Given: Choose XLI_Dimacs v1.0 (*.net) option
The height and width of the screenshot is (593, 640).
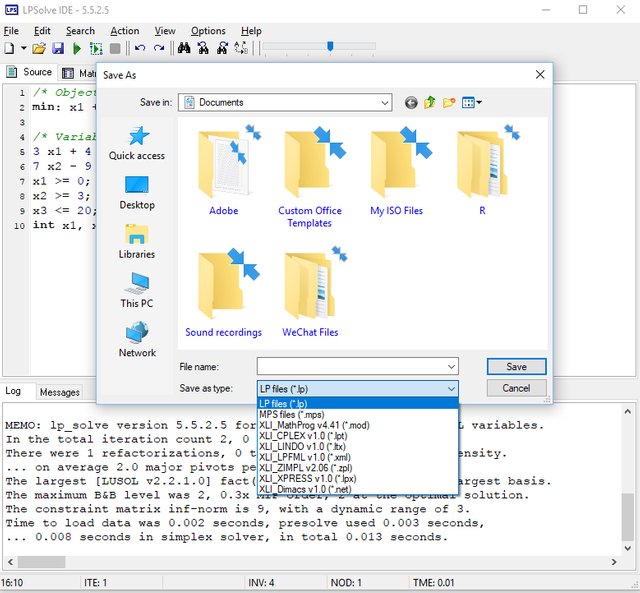Looking at the screenshot, I should tap(358, 489).
